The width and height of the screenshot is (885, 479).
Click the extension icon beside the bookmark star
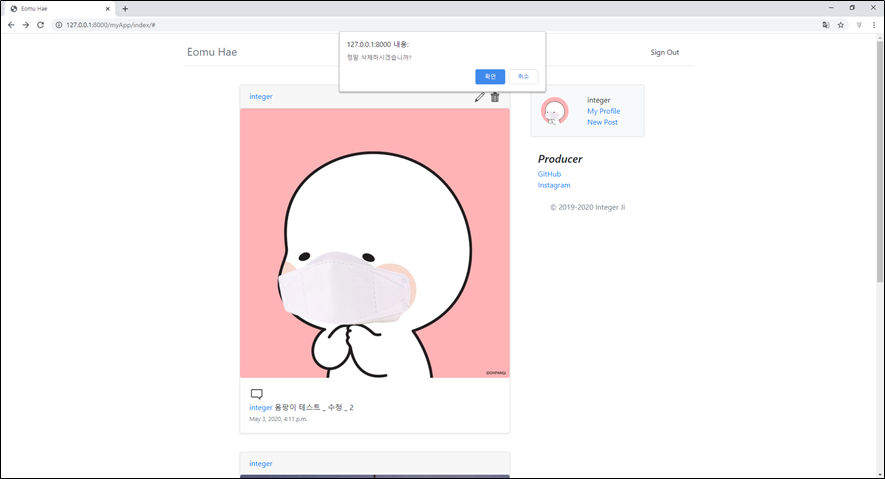pos(859,25)
